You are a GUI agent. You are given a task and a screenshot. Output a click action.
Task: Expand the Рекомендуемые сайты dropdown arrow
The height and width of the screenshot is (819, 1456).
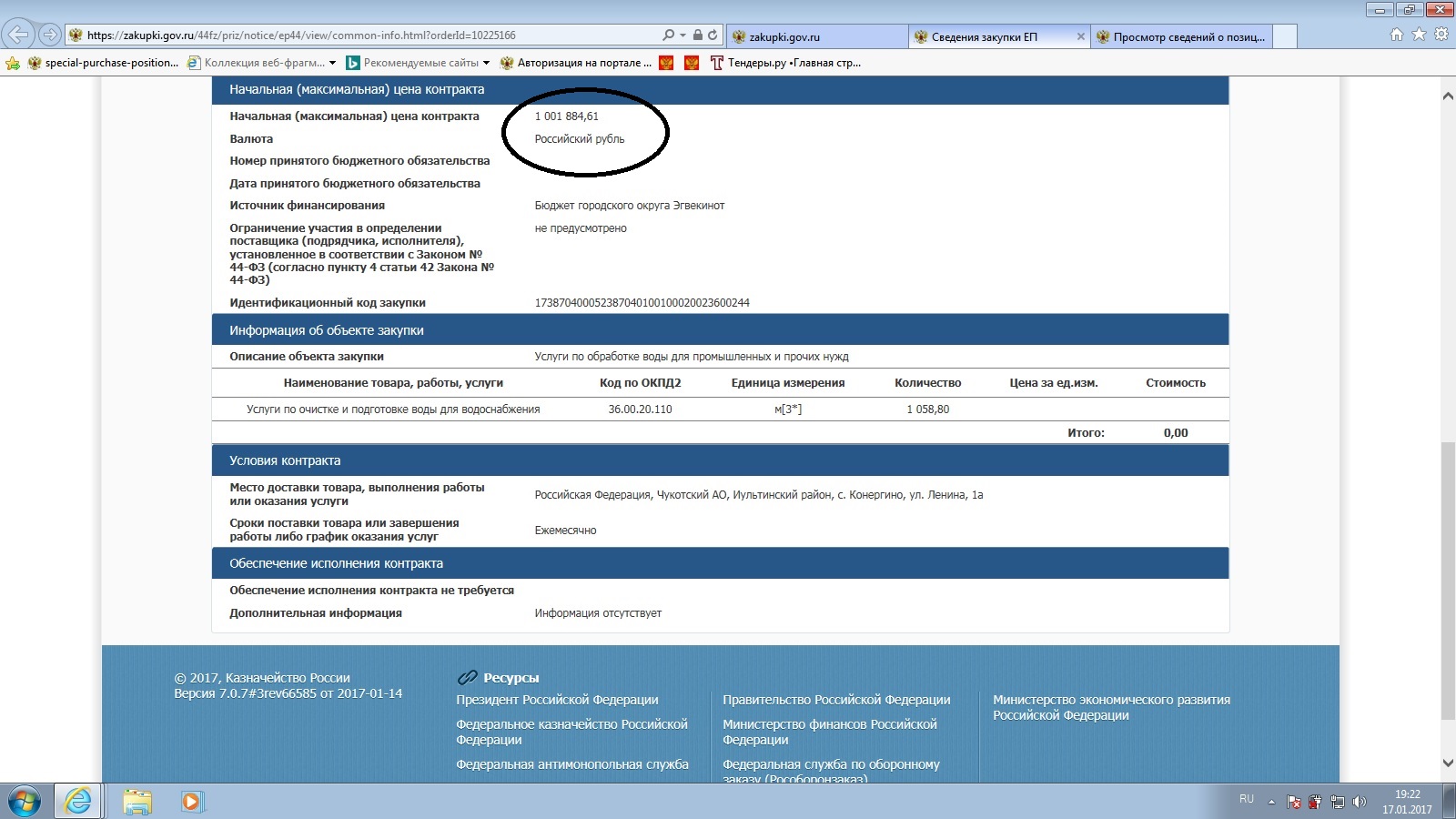[x=486, y=63]
